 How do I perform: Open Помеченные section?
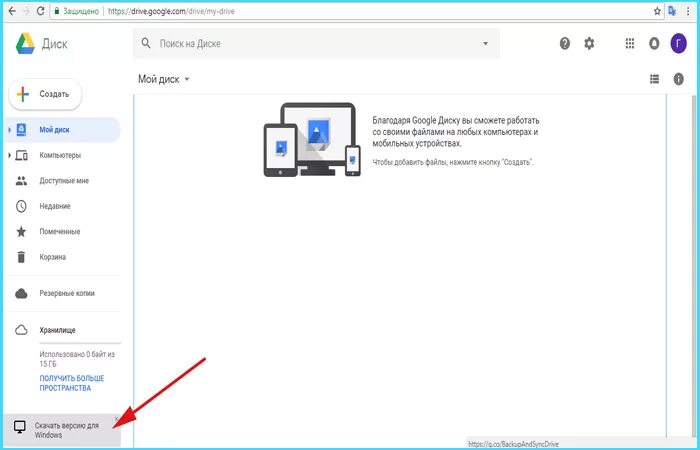point(62,232)
